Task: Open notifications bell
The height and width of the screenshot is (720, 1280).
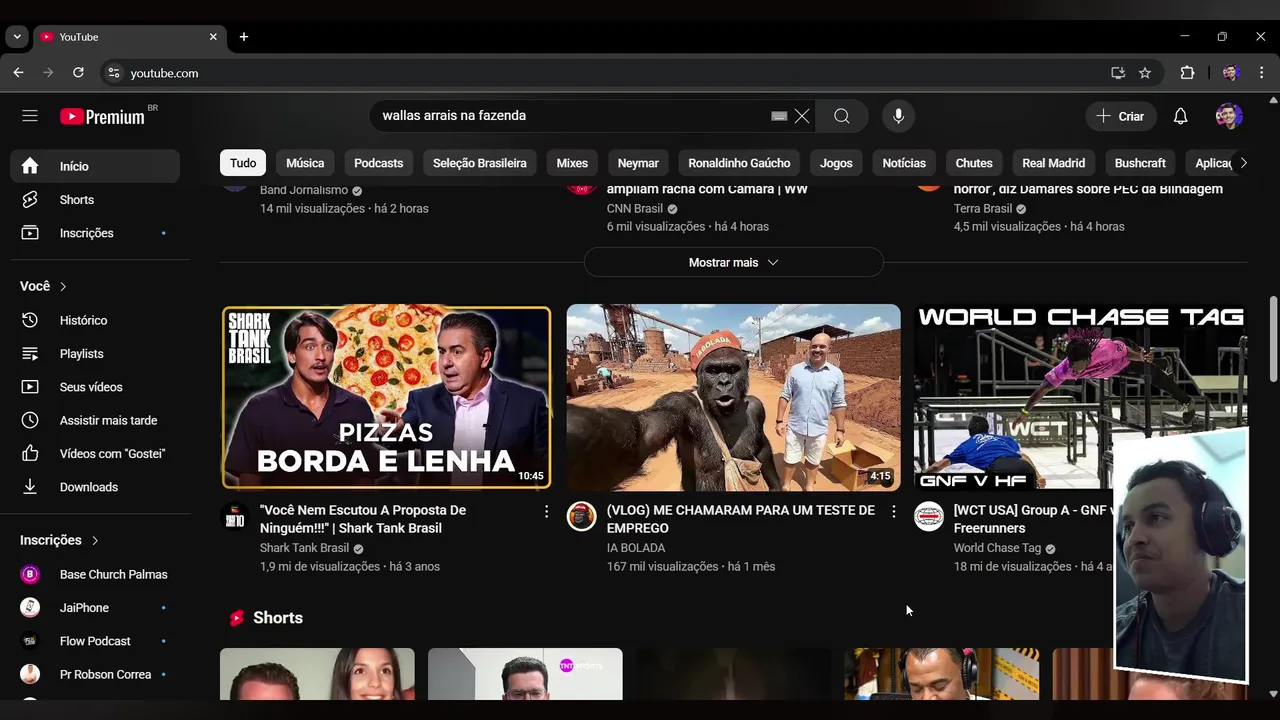Action: [1180, 116]
